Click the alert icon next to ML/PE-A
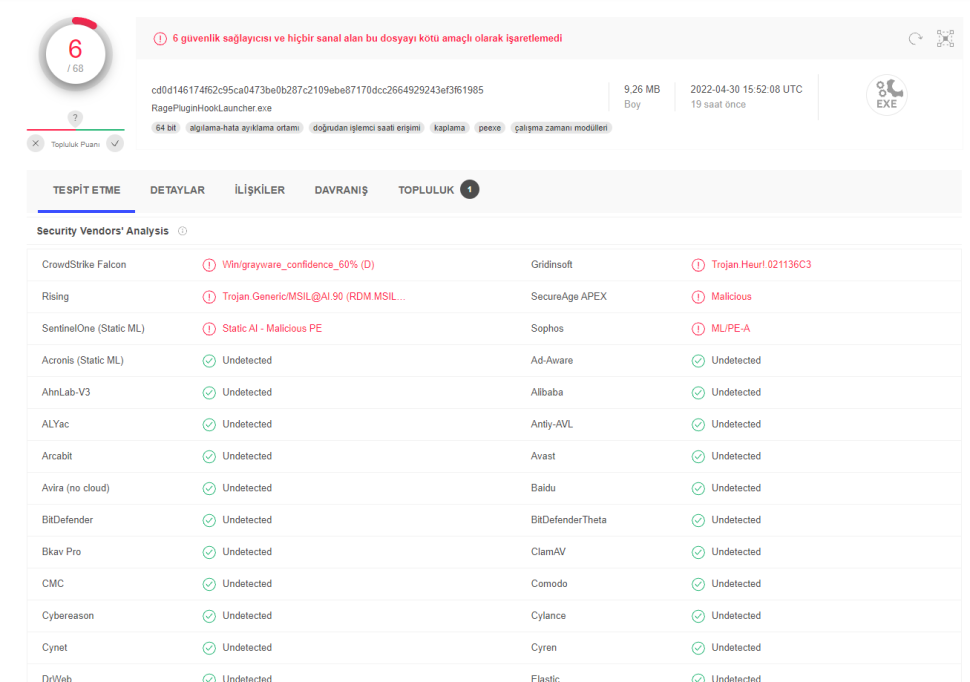 (x=698, y=329)
